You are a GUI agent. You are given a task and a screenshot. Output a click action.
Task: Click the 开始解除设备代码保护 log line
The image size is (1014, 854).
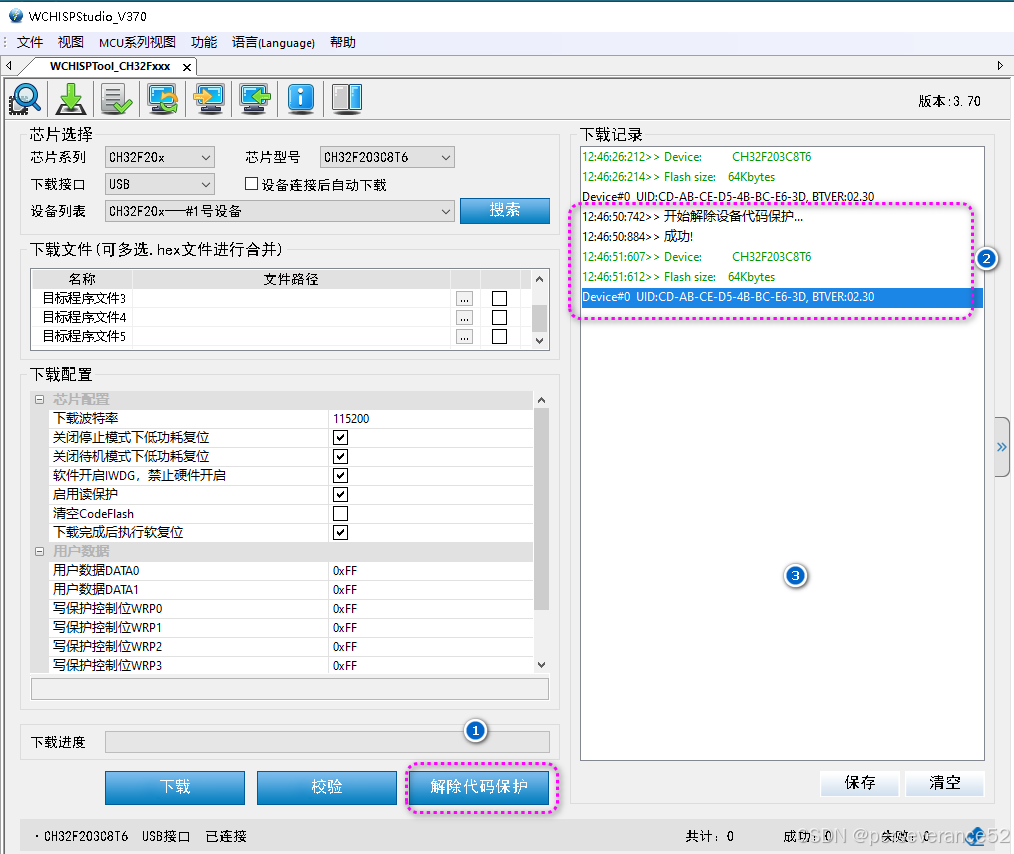(x=693, y=217)
